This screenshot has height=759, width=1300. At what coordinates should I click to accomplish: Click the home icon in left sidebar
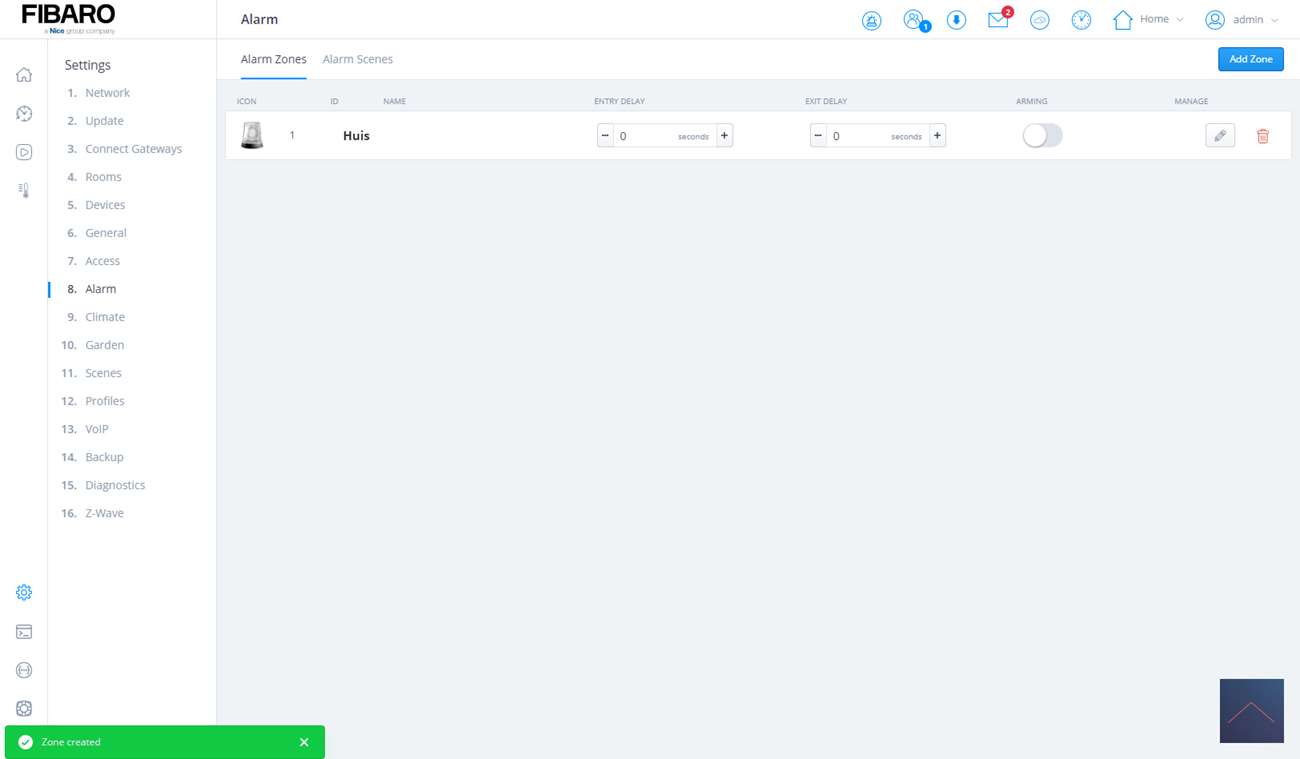tap(24, 75)
